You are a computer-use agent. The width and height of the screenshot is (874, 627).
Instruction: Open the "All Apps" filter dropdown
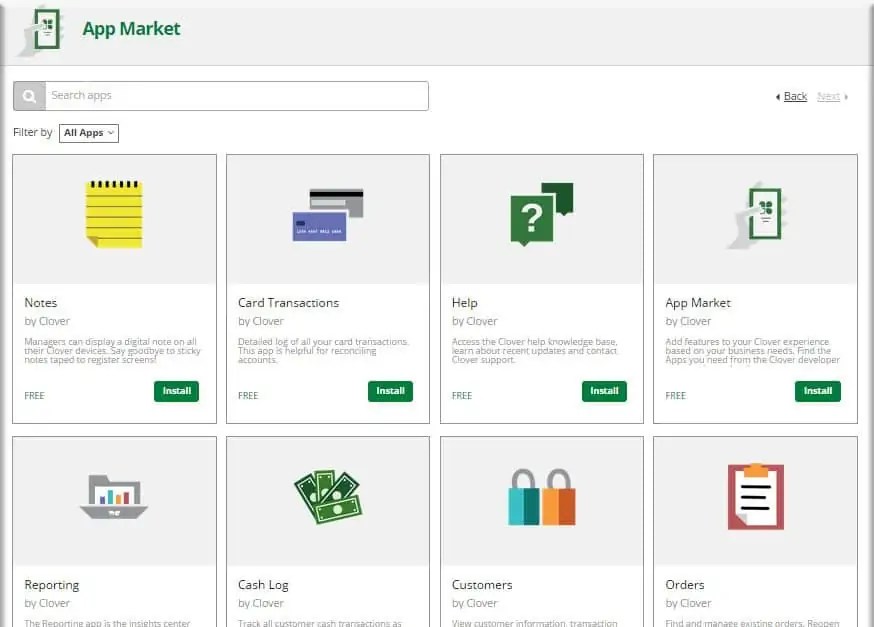pyautogui.click(x=88, y=132)
